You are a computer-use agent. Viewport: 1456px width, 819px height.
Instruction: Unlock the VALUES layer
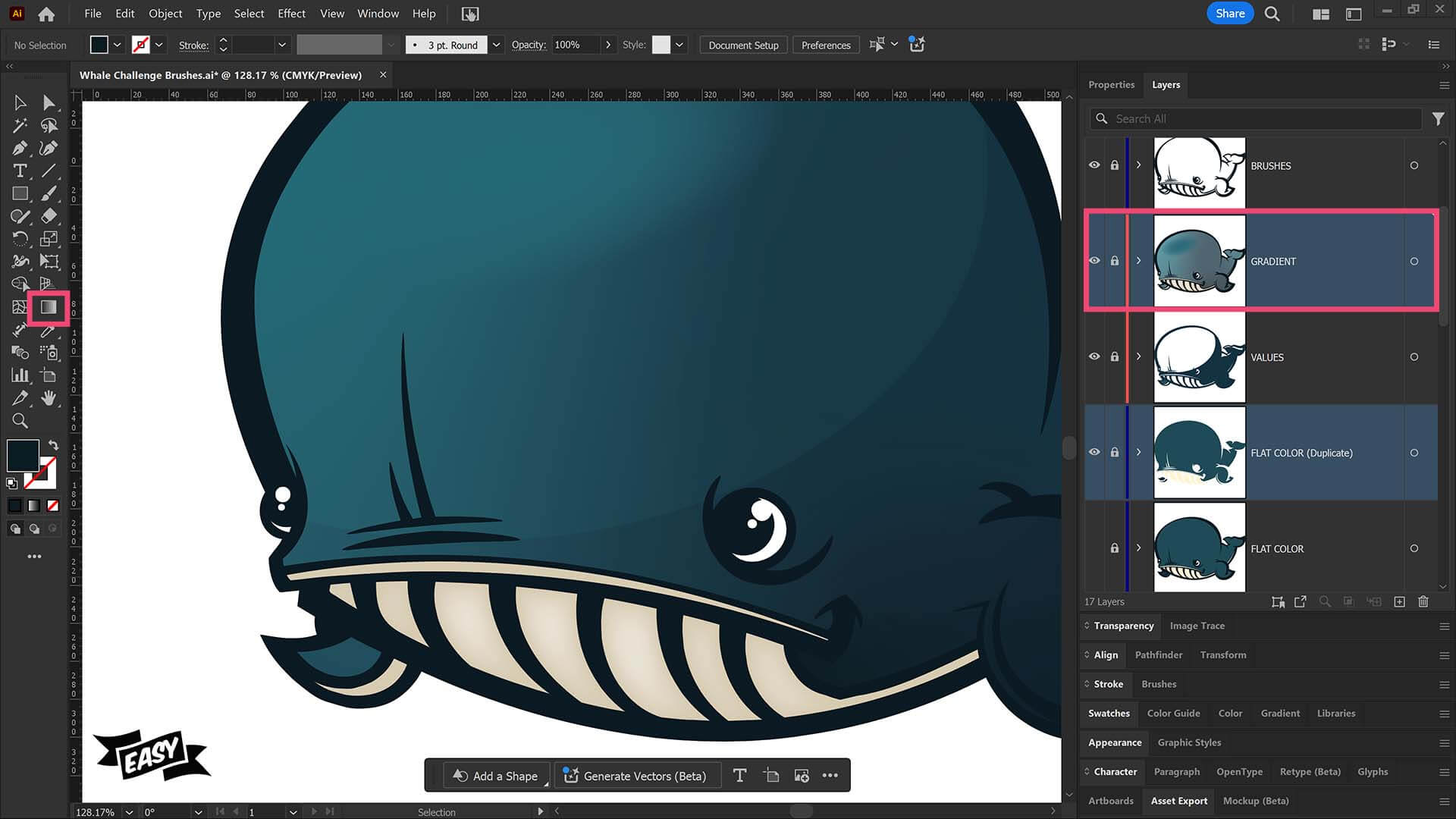point(1115,356)
